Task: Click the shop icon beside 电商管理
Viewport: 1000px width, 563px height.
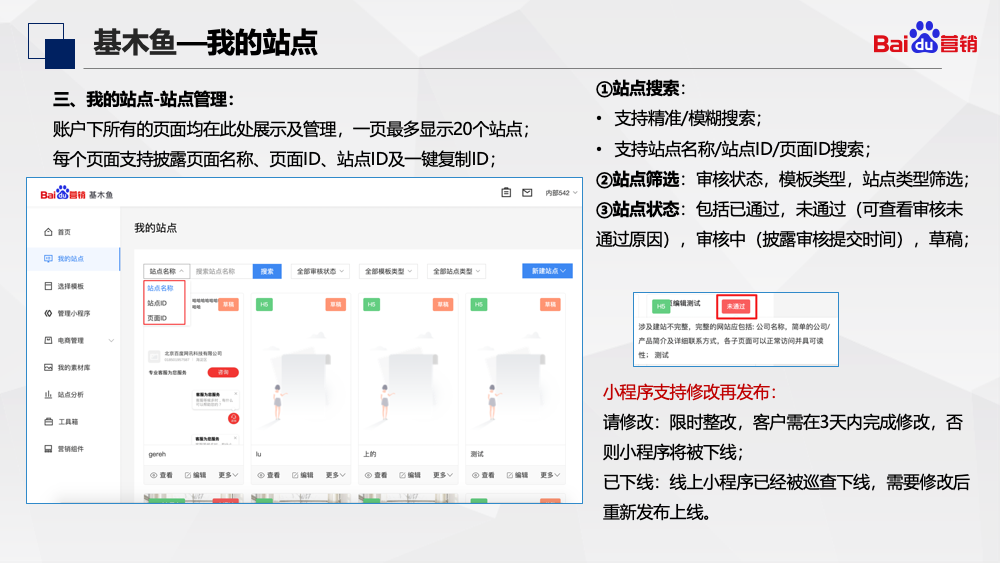Action: (x=48, y=340)
